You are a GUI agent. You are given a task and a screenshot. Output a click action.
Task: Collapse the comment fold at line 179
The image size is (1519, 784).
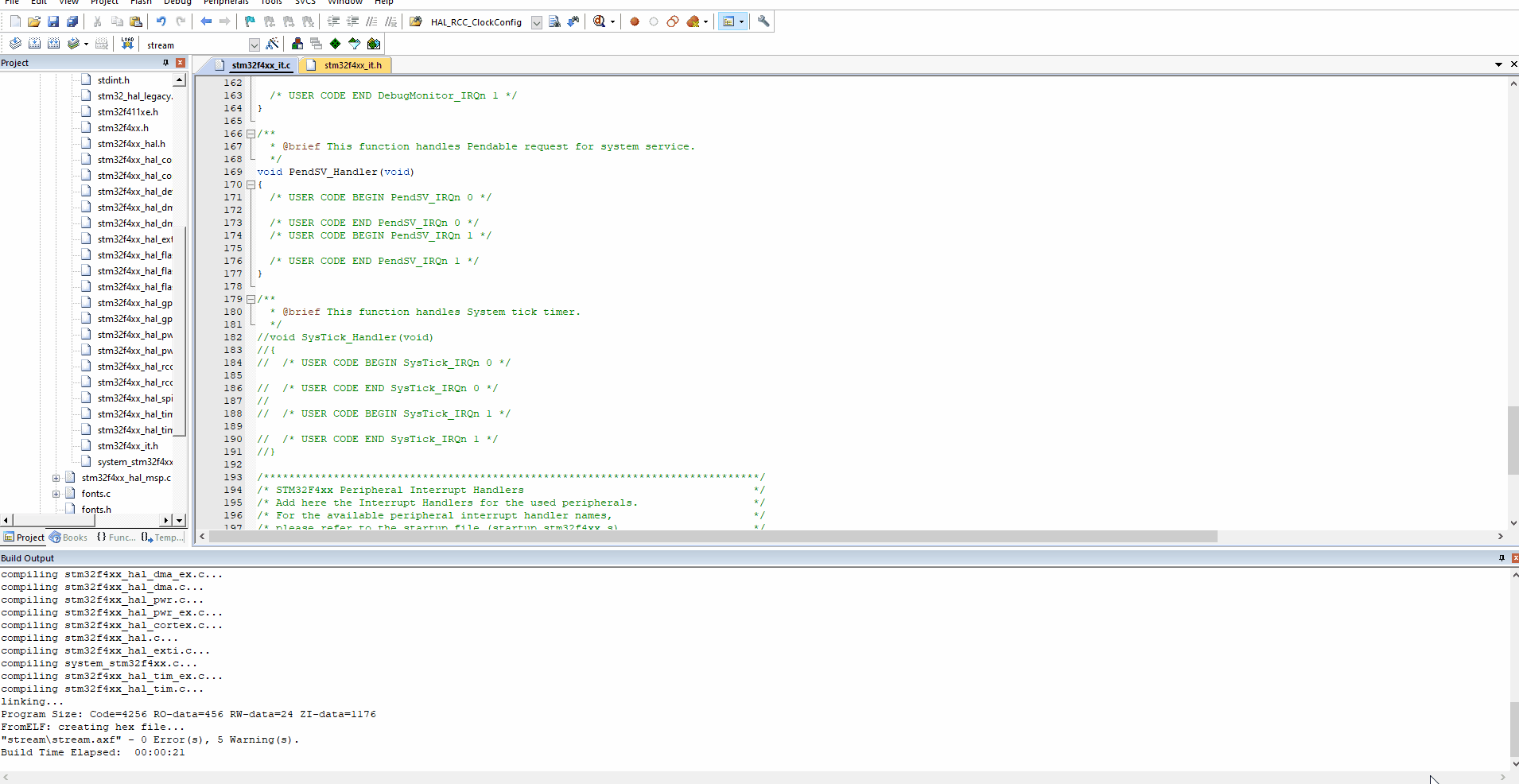251,299
